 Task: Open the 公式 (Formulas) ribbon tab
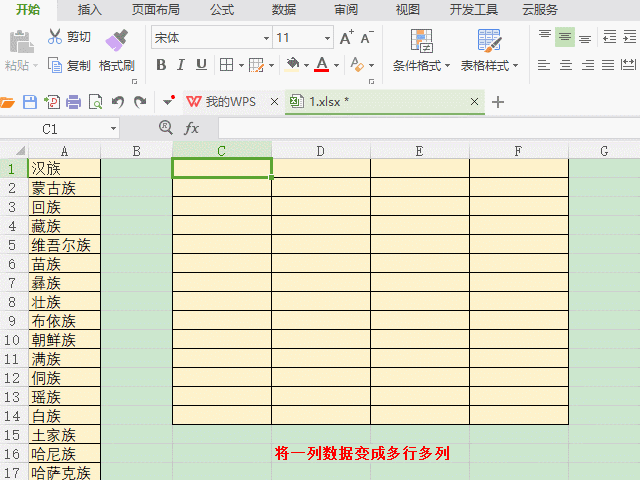pyautogui.click(x=222, y=10)
